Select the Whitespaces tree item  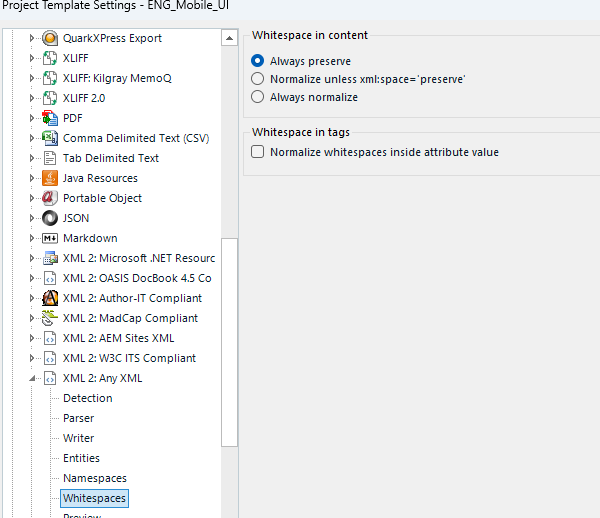(x=94, y=498)
